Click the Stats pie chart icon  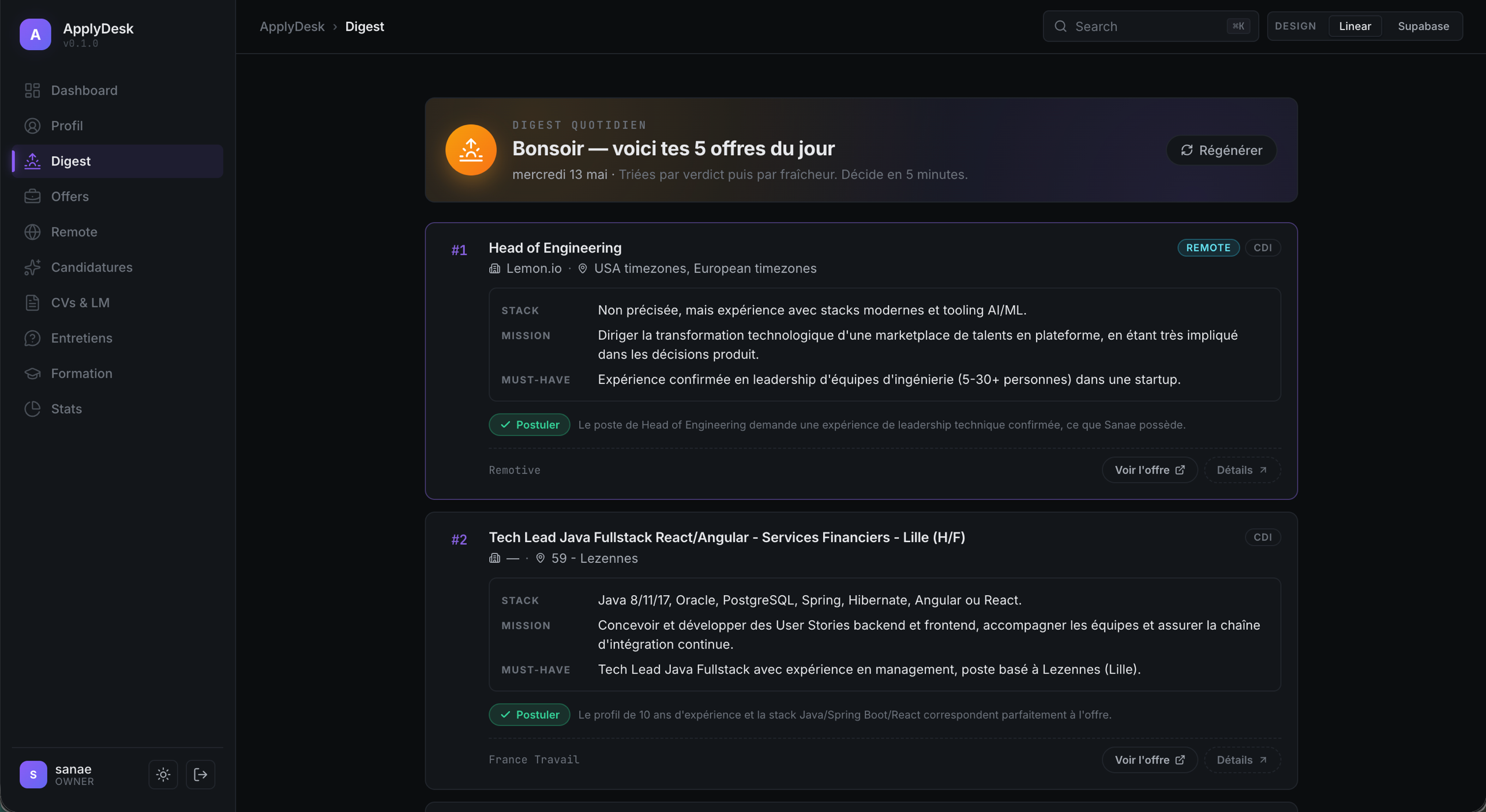pyautogui.click(x=32, y=409)
